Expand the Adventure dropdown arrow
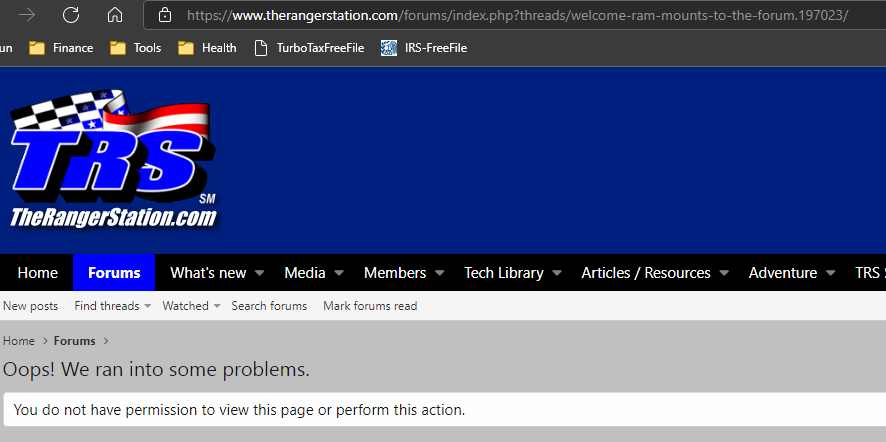The image size is (886, 442). pyautogui.click(x=830, y=273)
